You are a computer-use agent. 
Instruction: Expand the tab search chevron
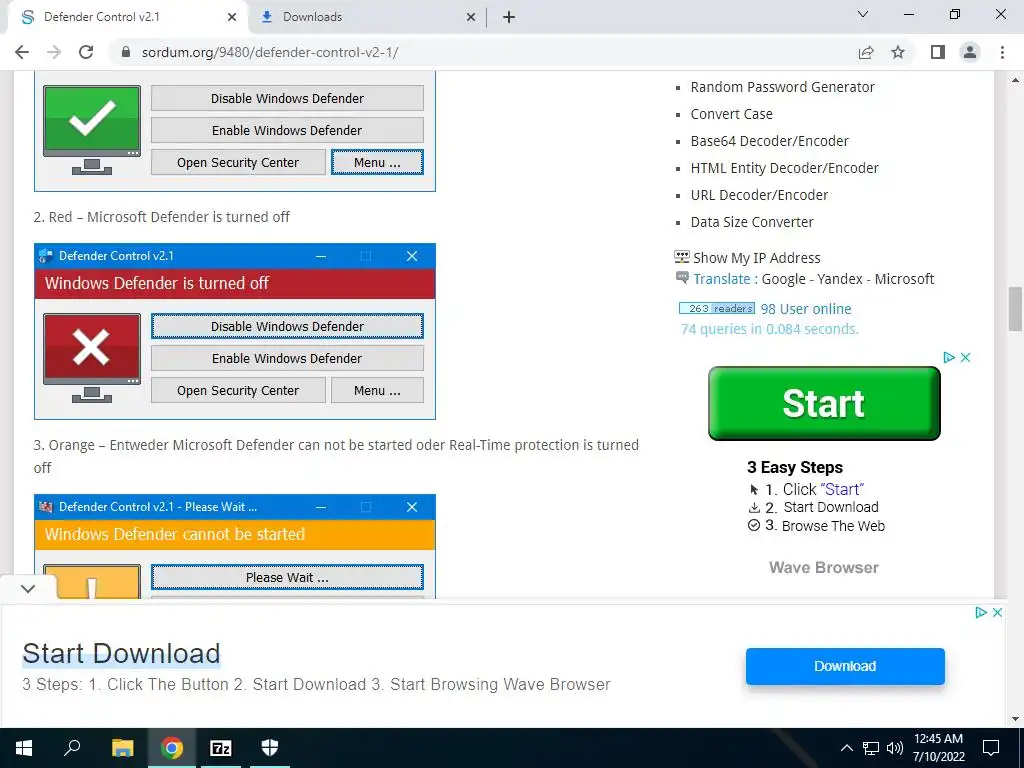point(863,14)
